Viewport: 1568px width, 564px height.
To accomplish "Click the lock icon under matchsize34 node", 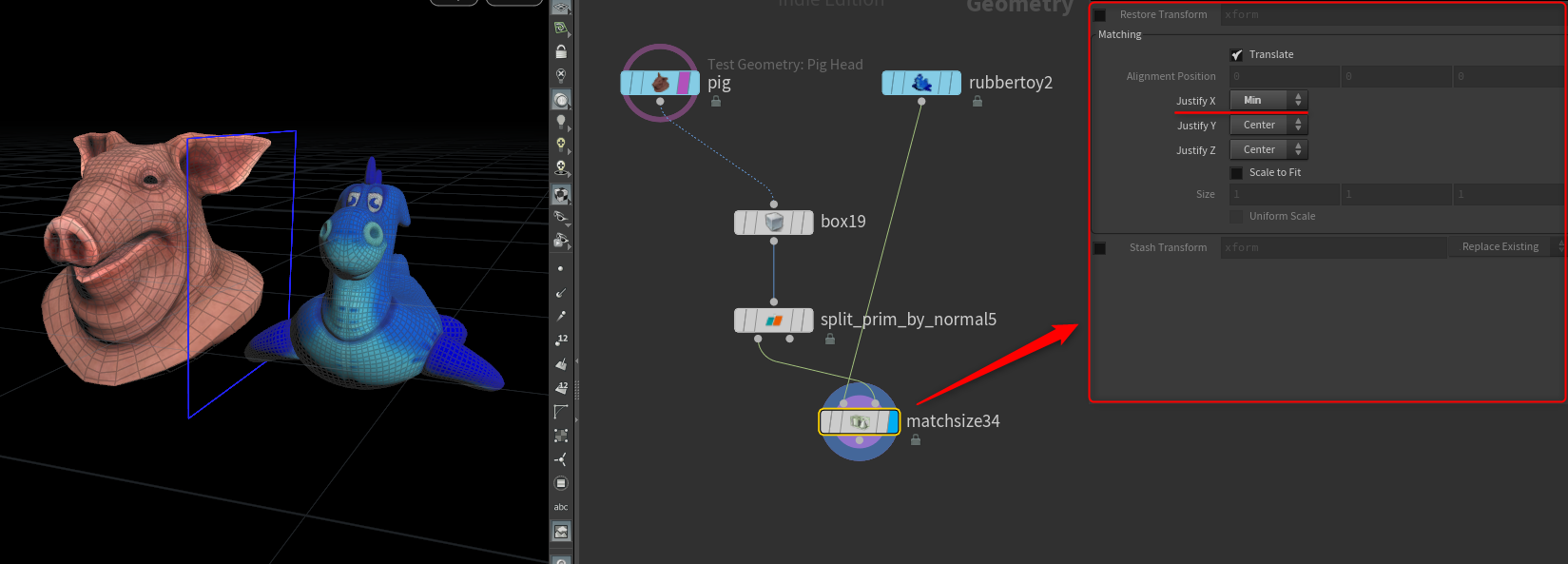I will [x=916, y=439].
